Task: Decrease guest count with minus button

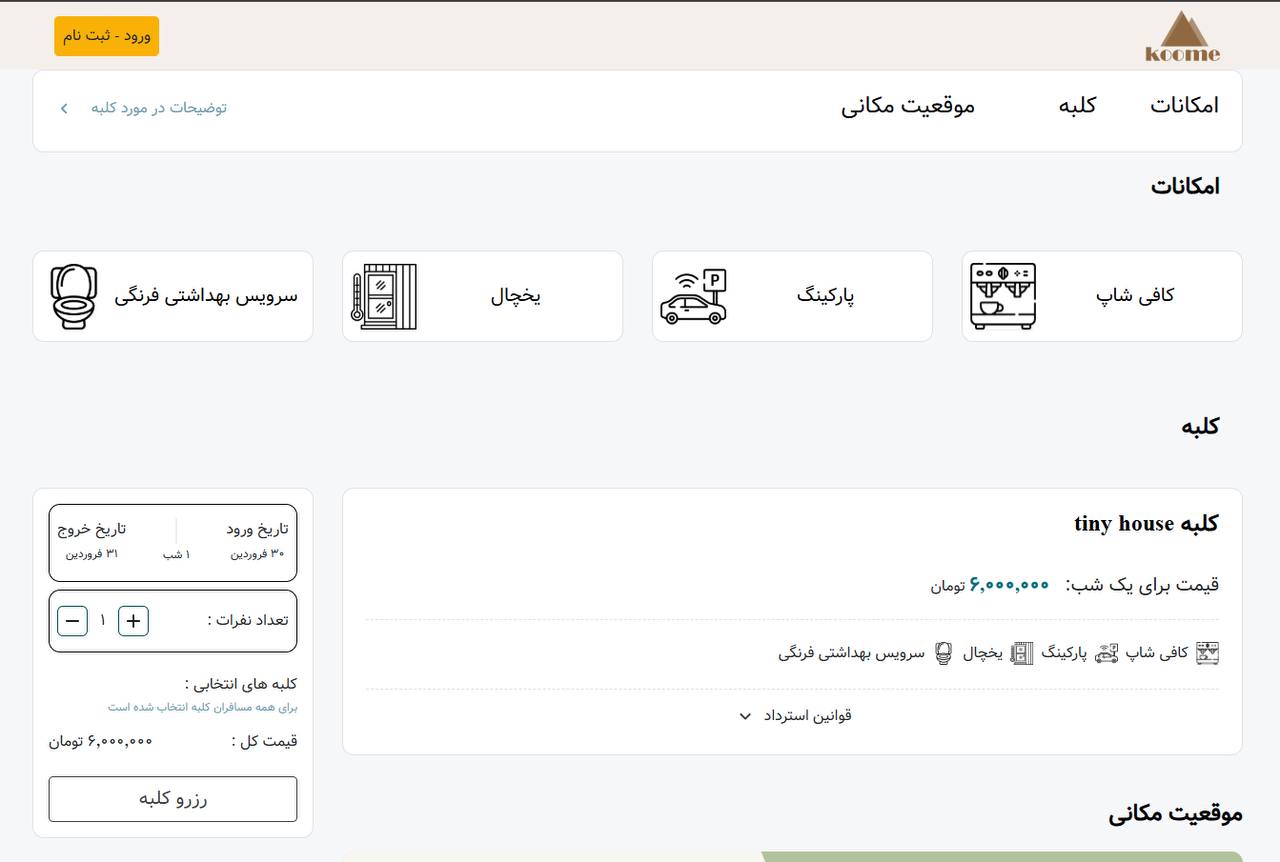Action: pyautogui.click(x=72, y=621)
